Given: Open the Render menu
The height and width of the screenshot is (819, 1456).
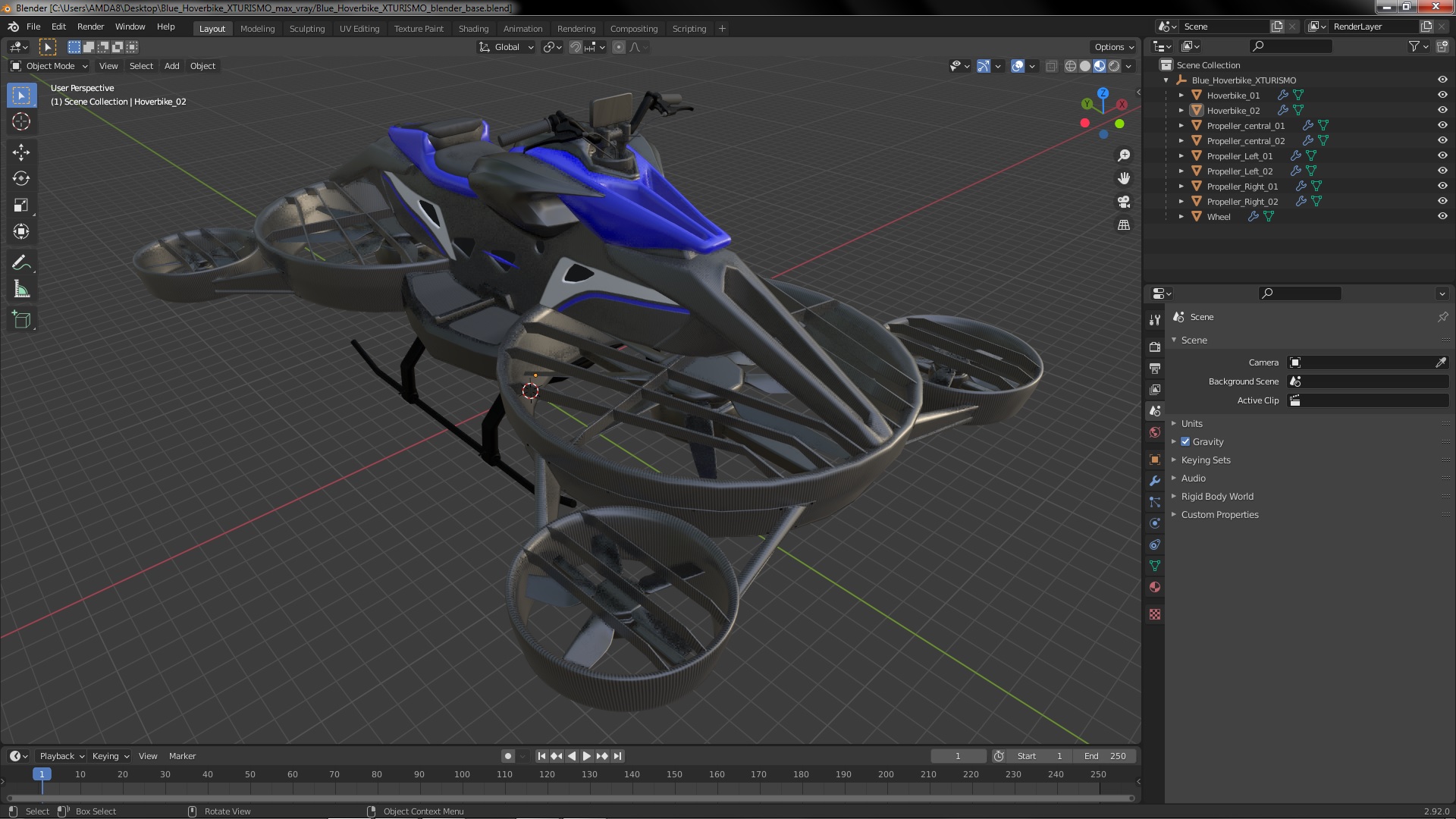Looking at the screenshot, I should coord(90,27).
